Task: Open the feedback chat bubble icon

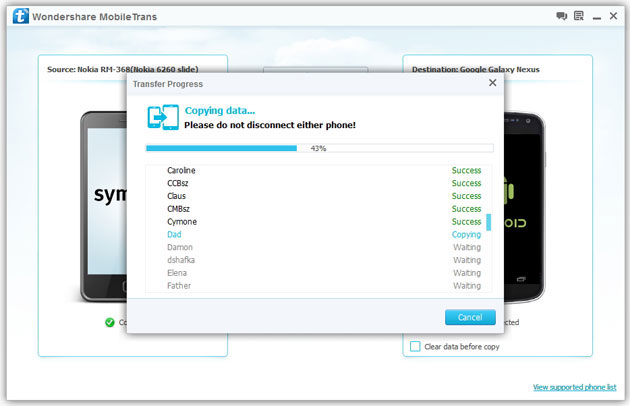Action: (561, 16)
